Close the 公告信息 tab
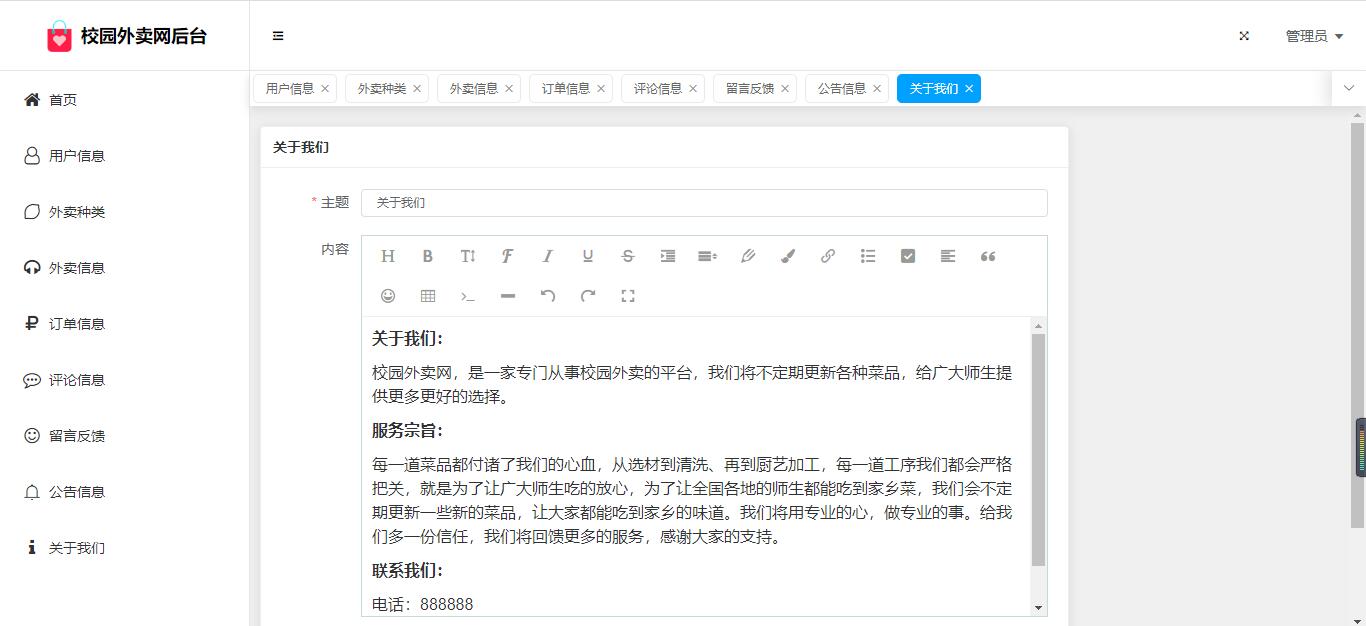This screenshot has width=1366, height=626. pos(877,89)
